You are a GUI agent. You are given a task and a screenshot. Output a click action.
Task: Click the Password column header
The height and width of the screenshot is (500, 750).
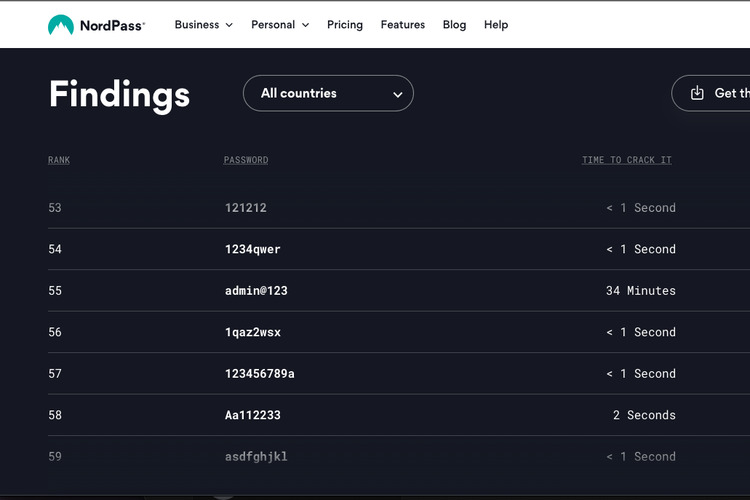246,160
